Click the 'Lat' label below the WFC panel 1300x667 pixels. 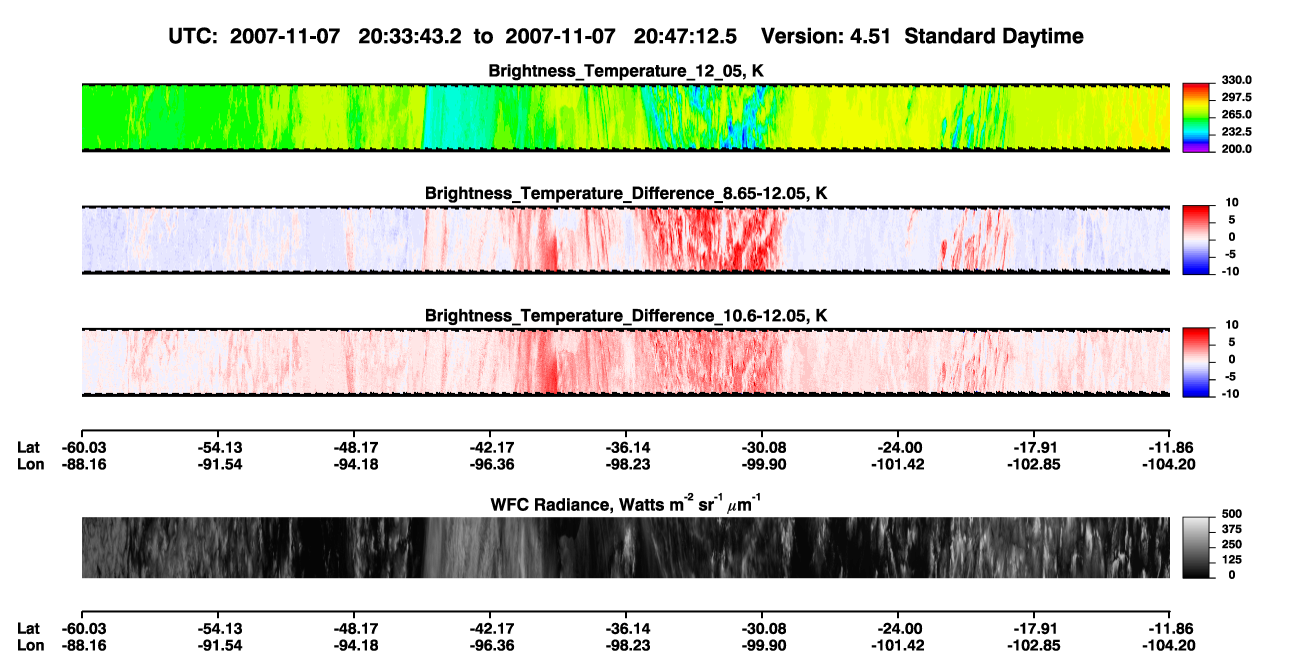tap(28, 628)
